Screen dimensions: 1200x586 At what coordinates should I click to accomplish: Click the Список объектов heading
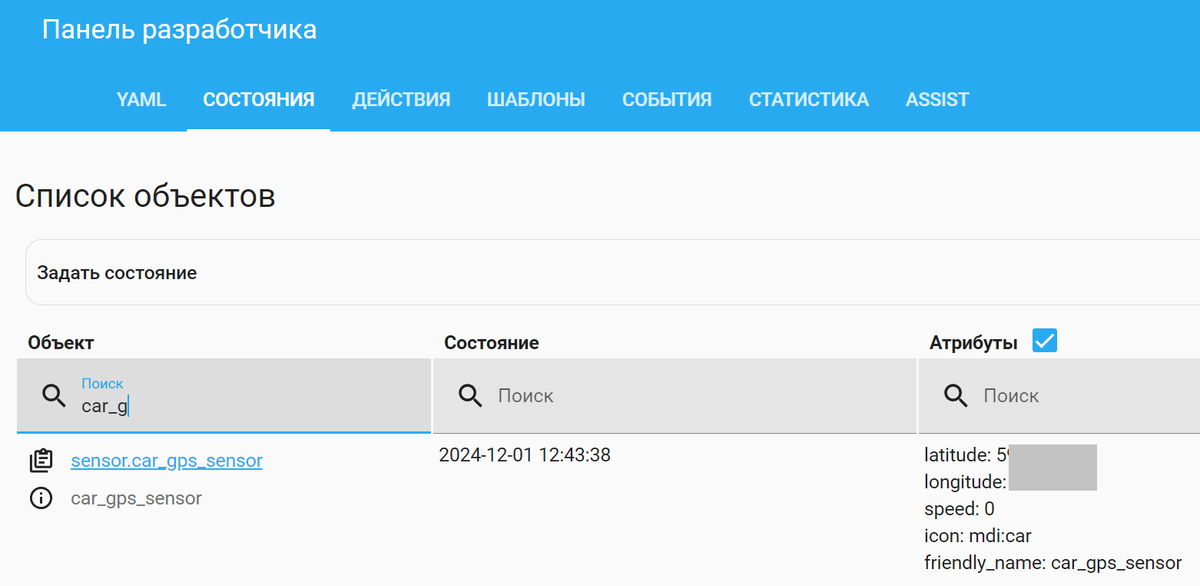145,196
